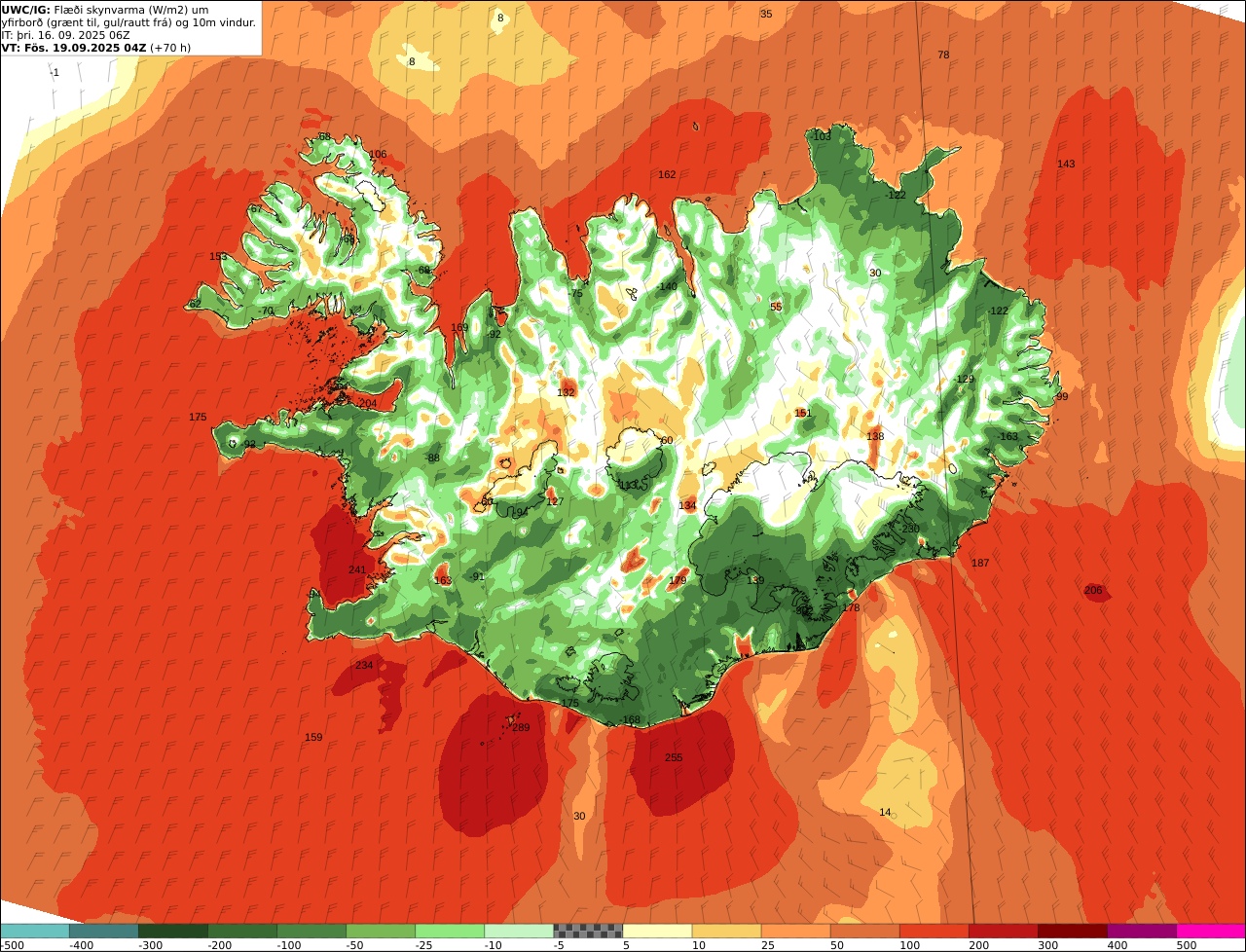This screenshot has height=952, width=1246.
Task: Click the light green swatch between -25 and -10
Action: click(x=450, y=931)
